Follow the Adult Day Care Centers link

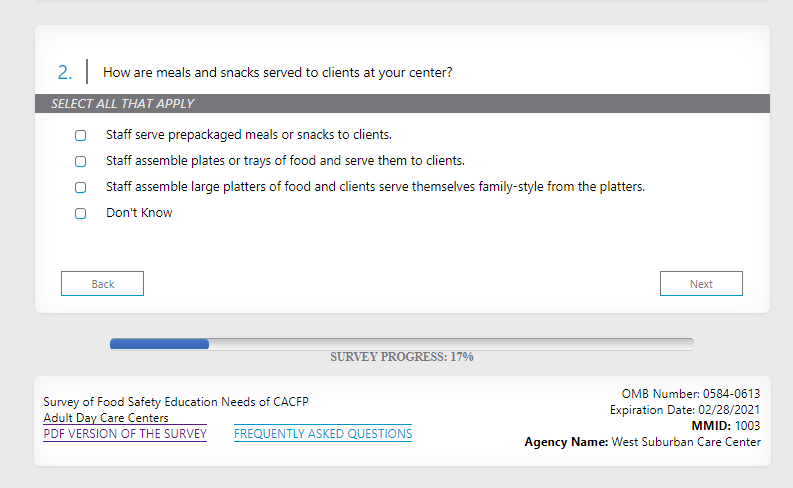point(106,418)
